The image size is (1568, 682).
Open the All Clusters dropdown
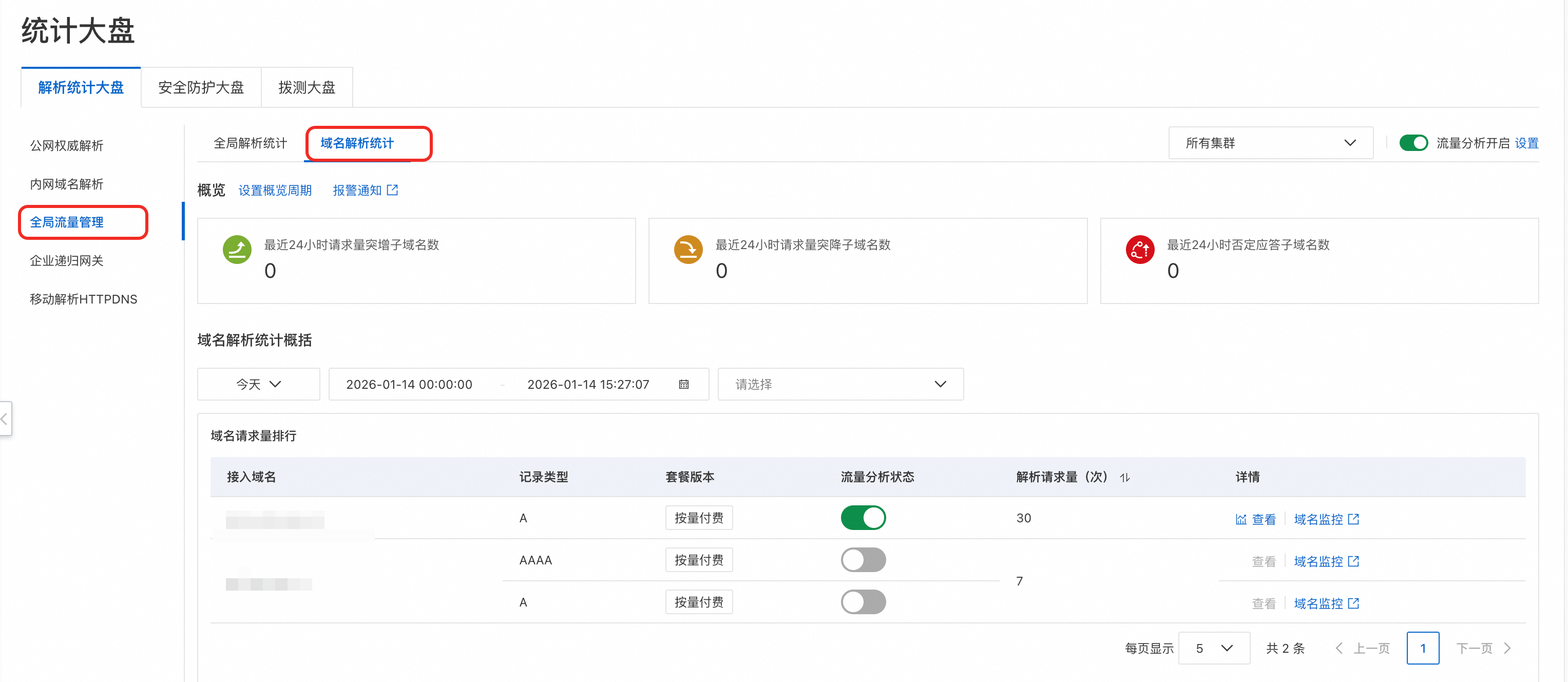1270,143
